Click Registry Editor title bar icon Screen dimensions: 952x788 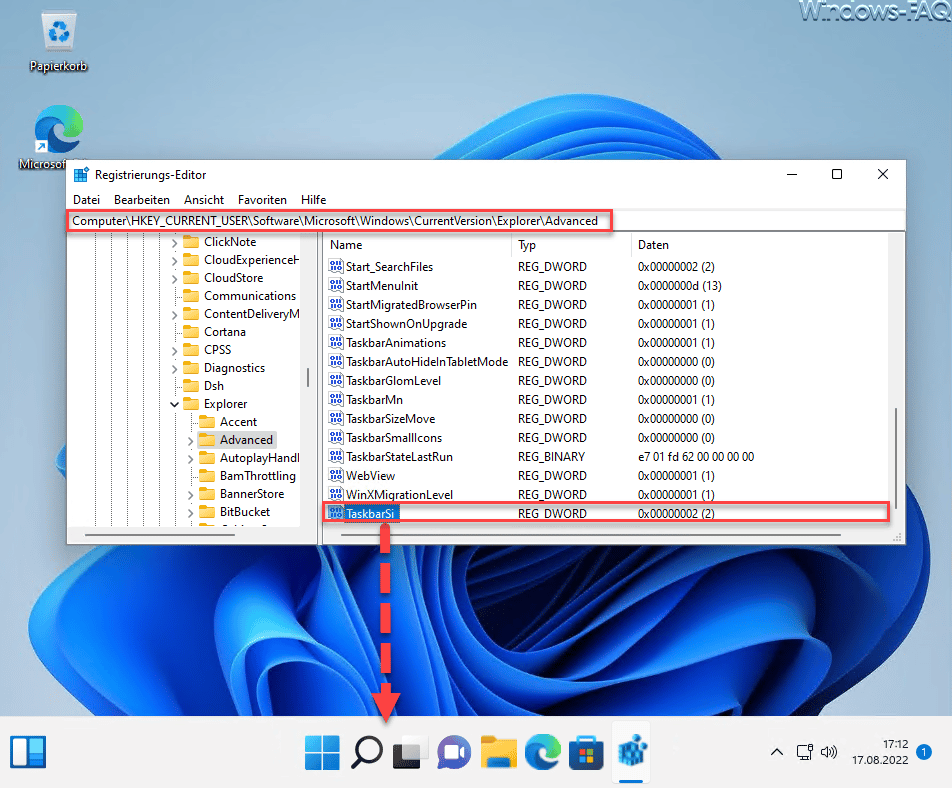click(x=81, y=175)
